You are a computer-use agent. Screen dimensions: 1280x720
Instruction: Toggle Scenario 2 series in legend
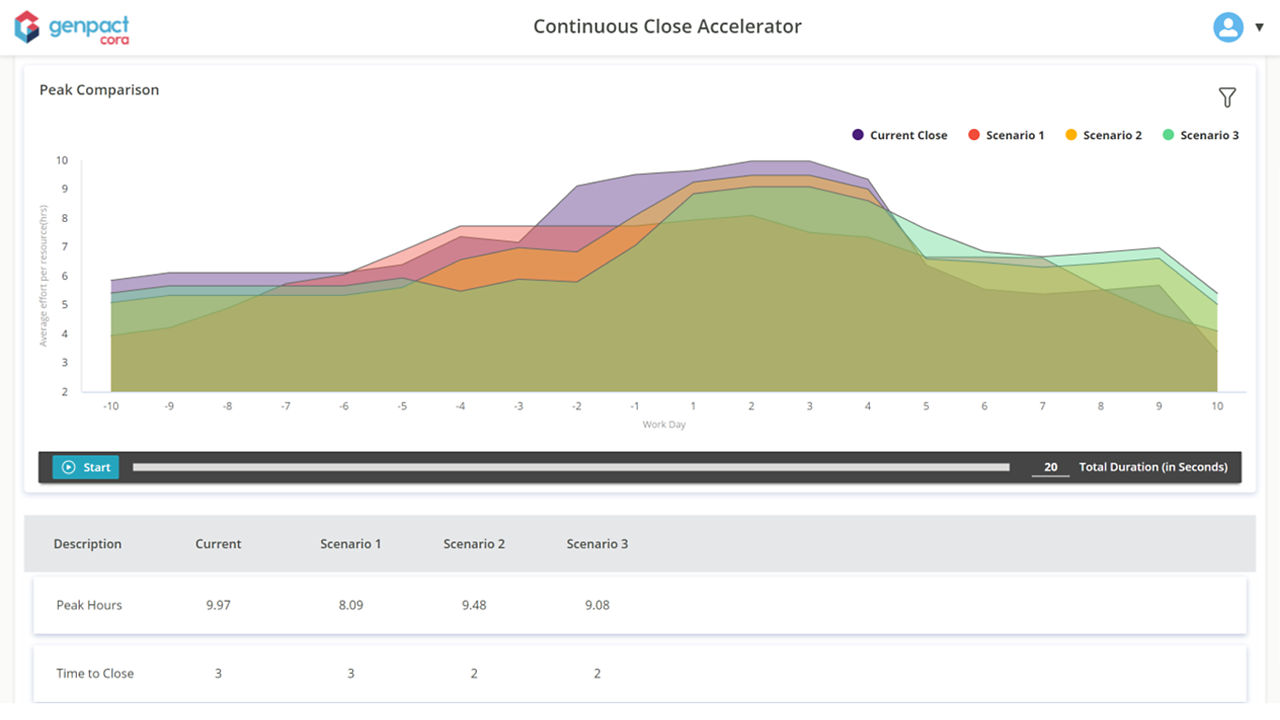1102,135
